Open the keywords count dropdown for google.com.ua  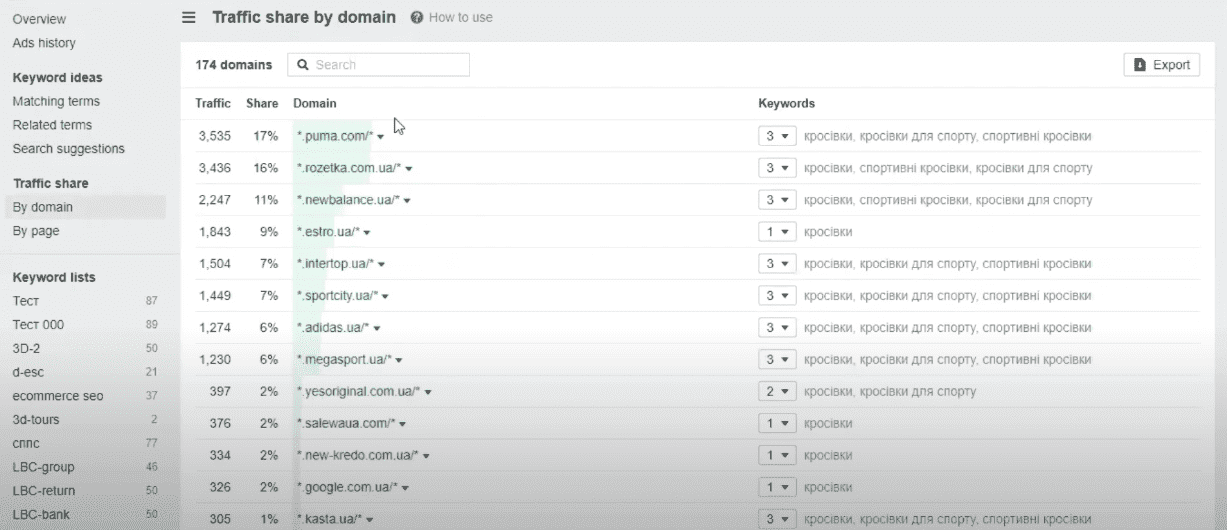777,488
